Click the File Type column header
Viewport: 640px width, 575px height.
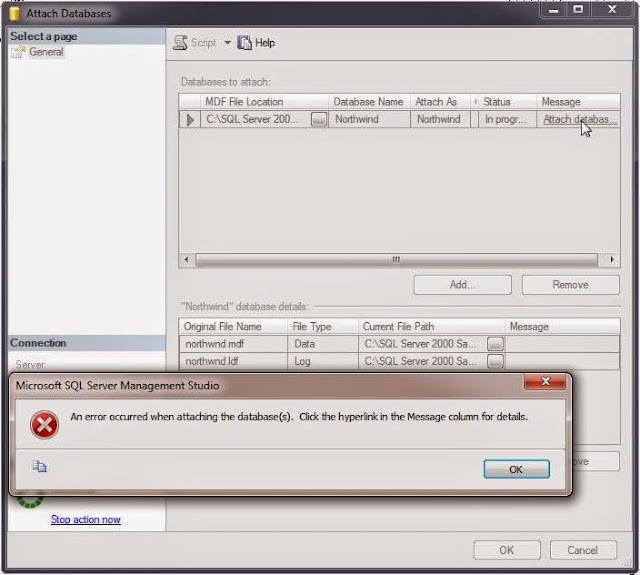[323, 326]
